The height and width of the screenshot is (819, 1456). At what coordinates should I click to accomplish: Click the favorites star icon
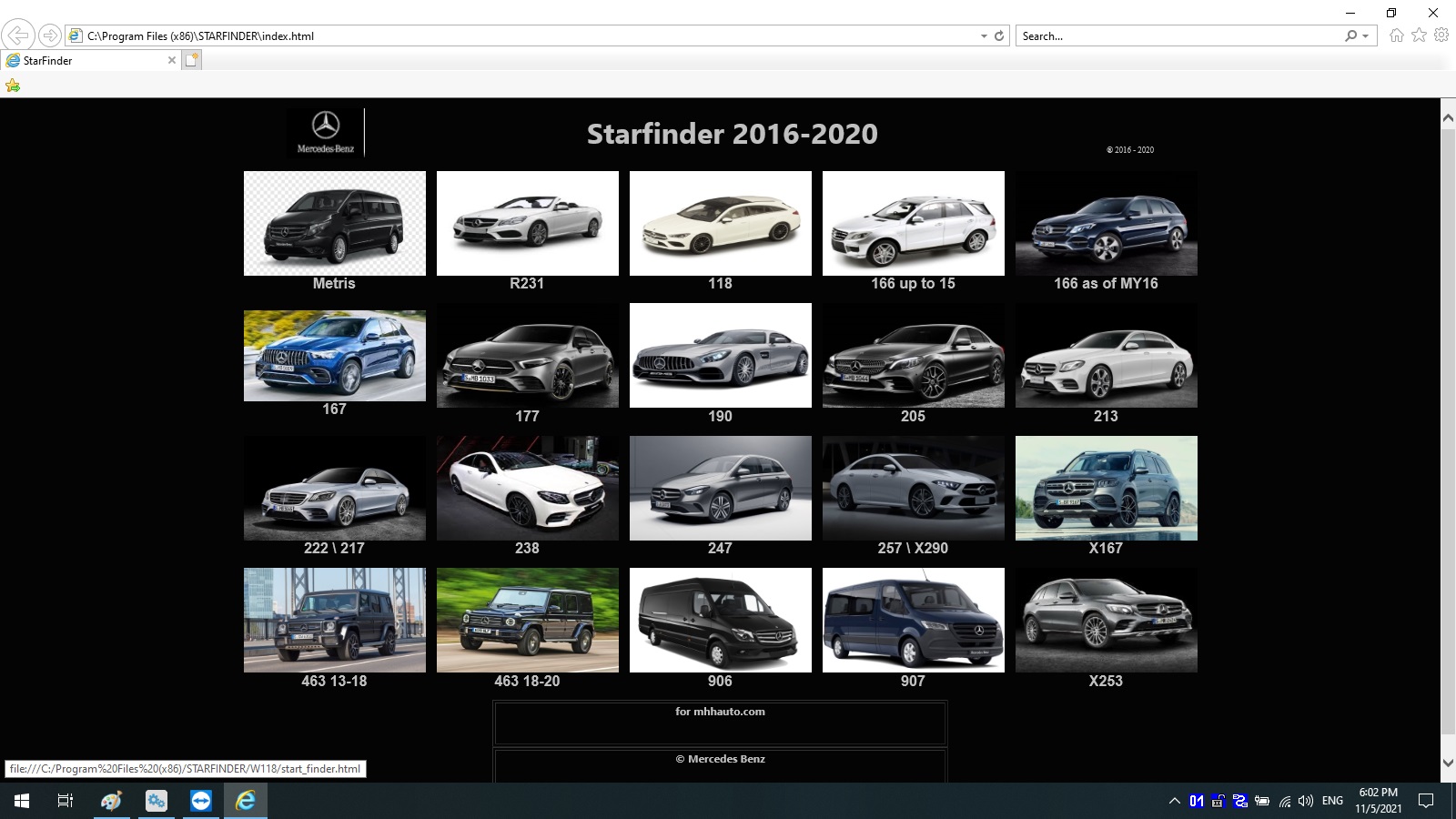pyautogui.click(x=1419, y=35)
